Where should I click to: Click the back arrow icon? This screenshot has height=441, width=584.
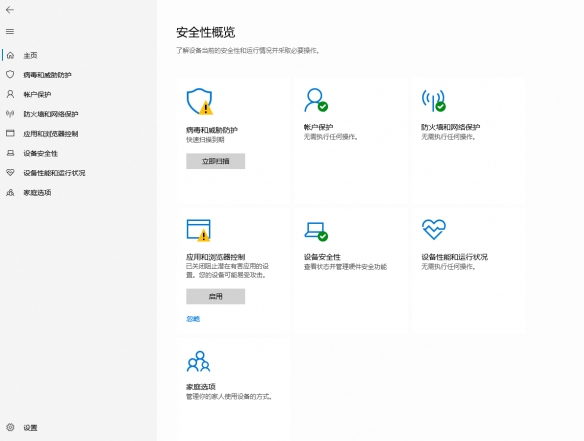click(x=10, y=10)
